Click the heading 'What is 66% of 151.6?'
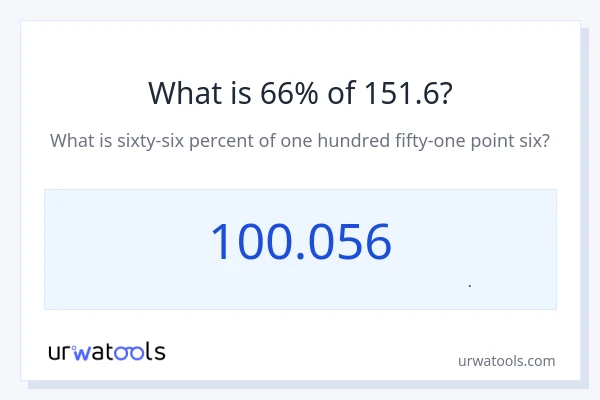 [300, 92]
